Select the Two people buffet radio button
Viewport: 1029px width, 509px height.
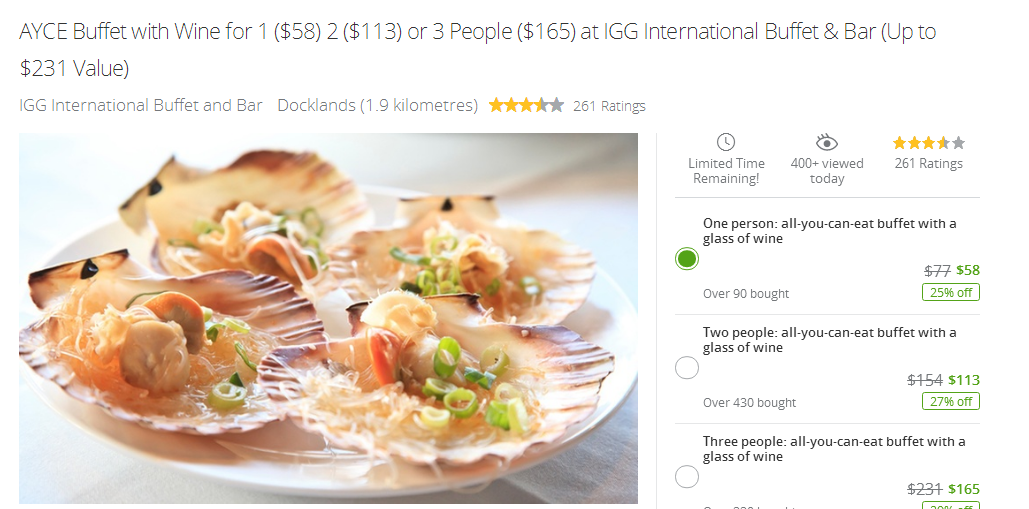(687, 368)
